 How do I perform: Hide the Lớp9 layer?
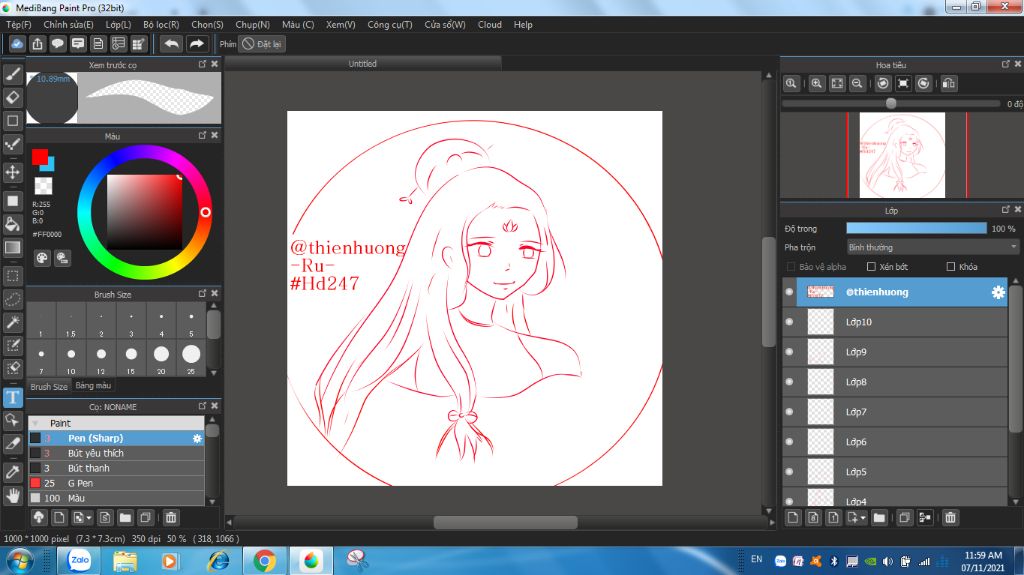click(x=790, y=352)
